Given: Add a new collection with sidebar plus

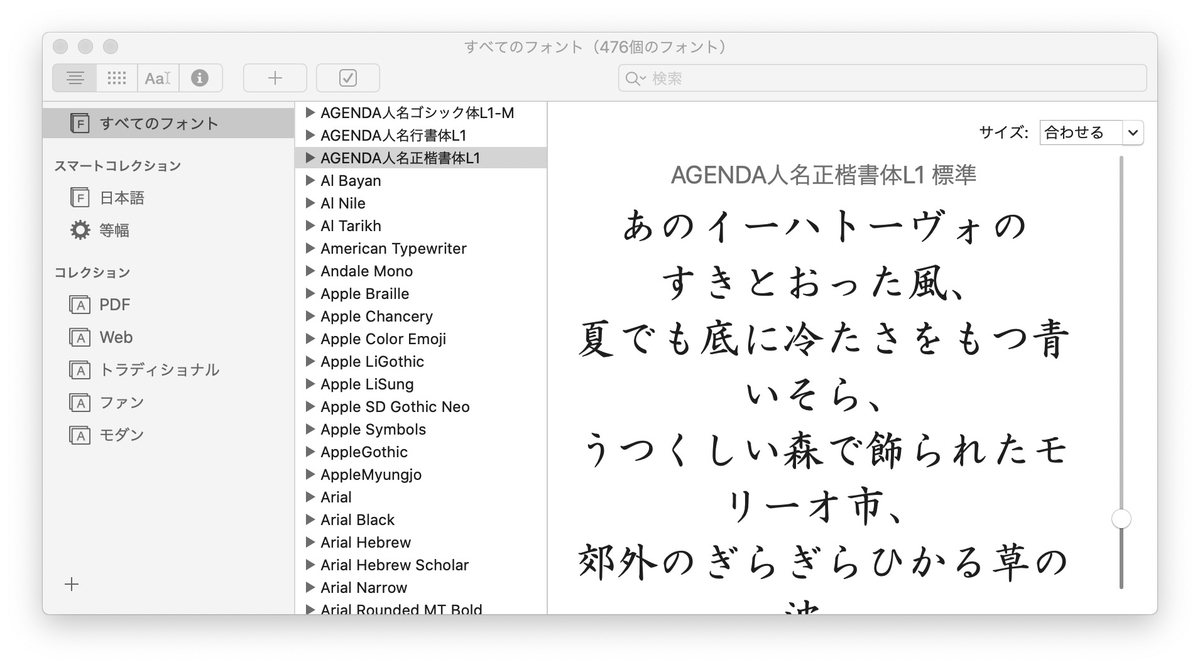Looking at the screenshot, I should coord(71,585).
